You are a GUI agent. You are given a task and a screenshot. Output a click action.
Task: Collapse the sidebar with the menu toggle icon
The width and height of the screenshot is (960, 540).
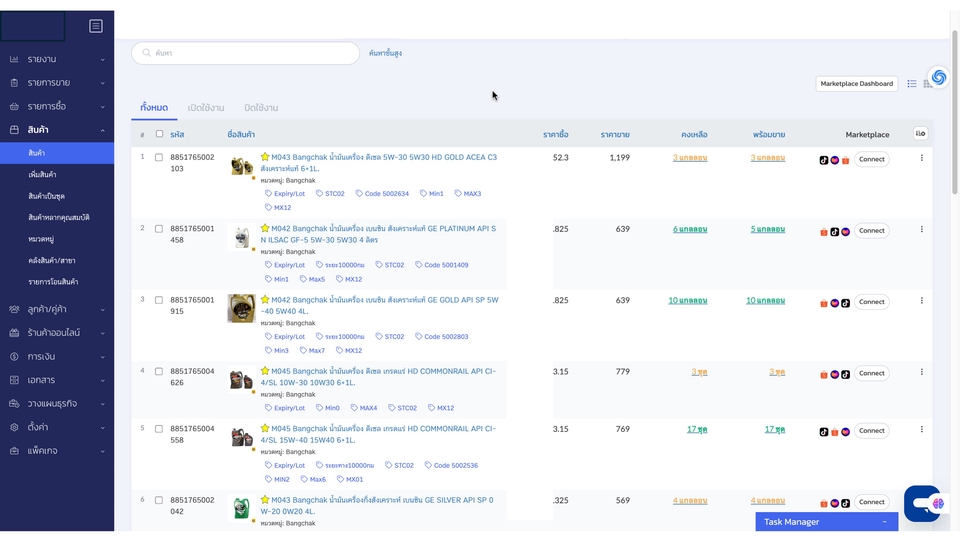[96, 26]
